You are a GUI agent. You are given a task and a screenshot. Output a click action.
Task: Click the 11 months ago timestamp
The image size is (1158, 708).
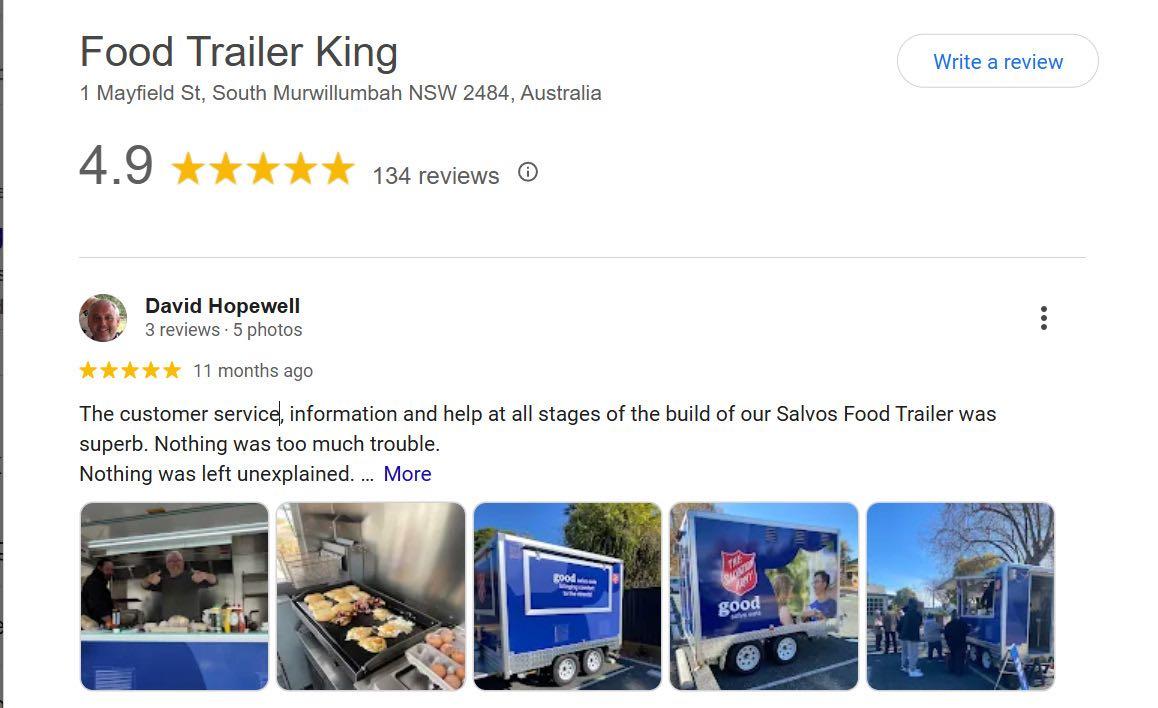pyautogui.click(x=253, y=371)
